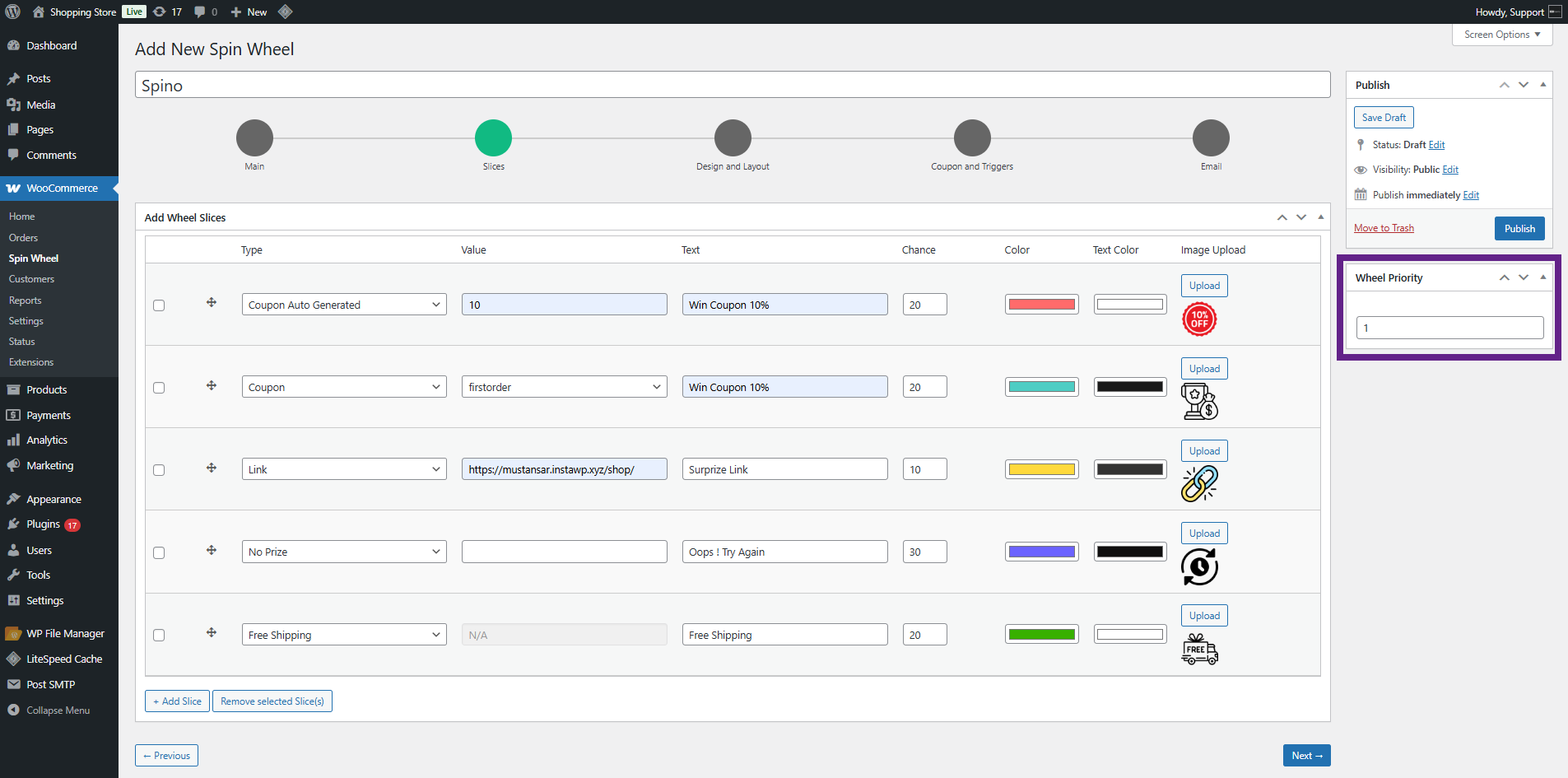Click the 10% OFF badge image
1568x778 pixels.
1199,319
